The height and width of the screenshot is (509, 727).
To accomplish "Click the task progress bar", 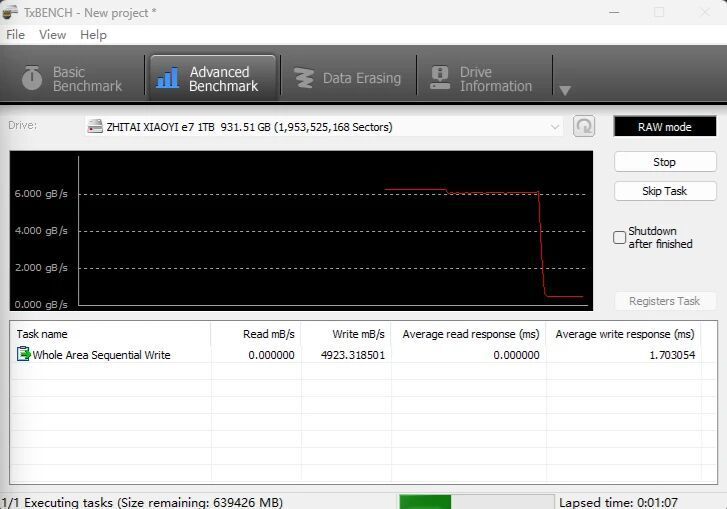I will point(477,502).
